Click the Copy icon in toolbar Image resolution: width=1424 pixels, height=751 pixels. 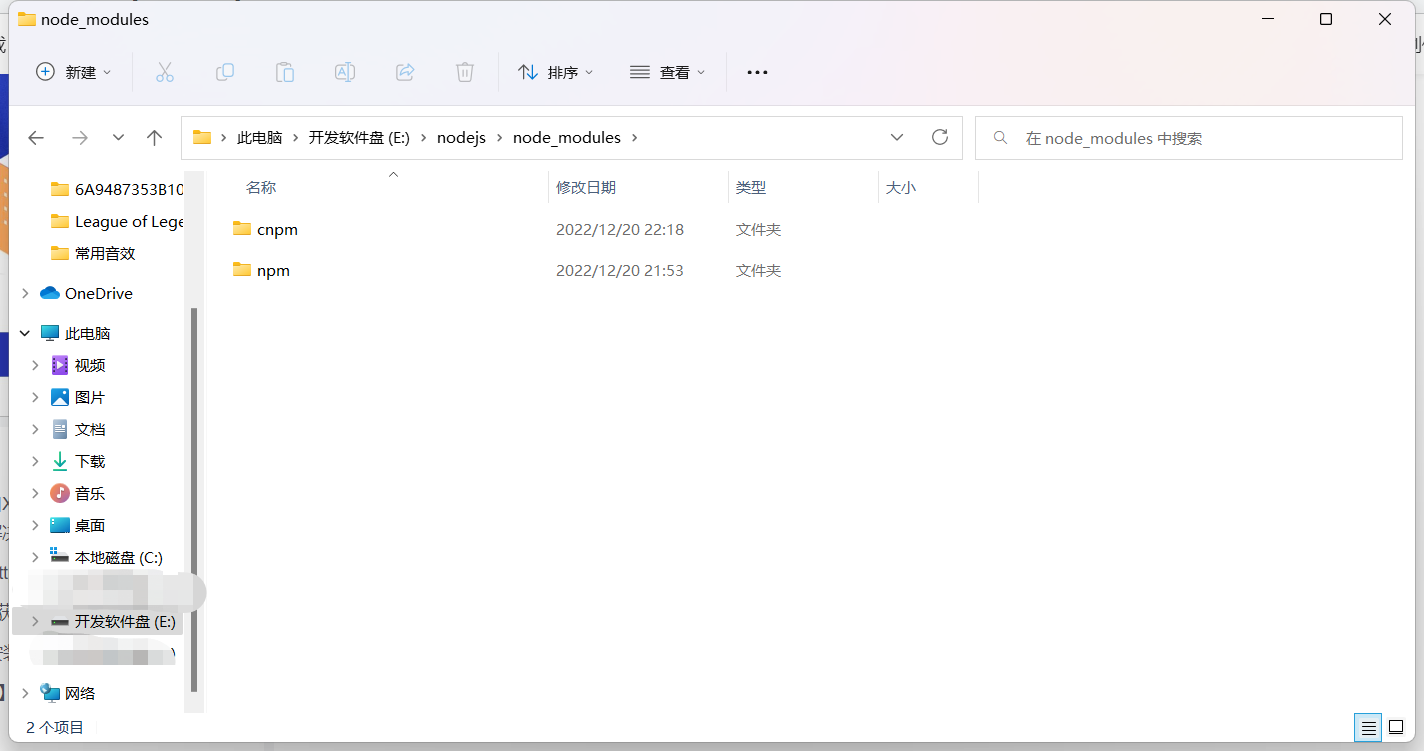click(225, 72)
